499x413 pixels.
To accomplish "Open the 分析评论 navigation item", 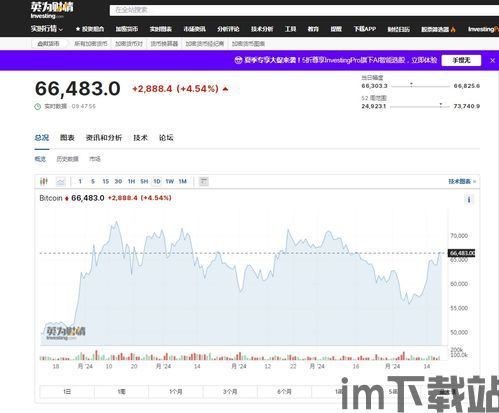I will pyautogui.click(x=228, y=29).
